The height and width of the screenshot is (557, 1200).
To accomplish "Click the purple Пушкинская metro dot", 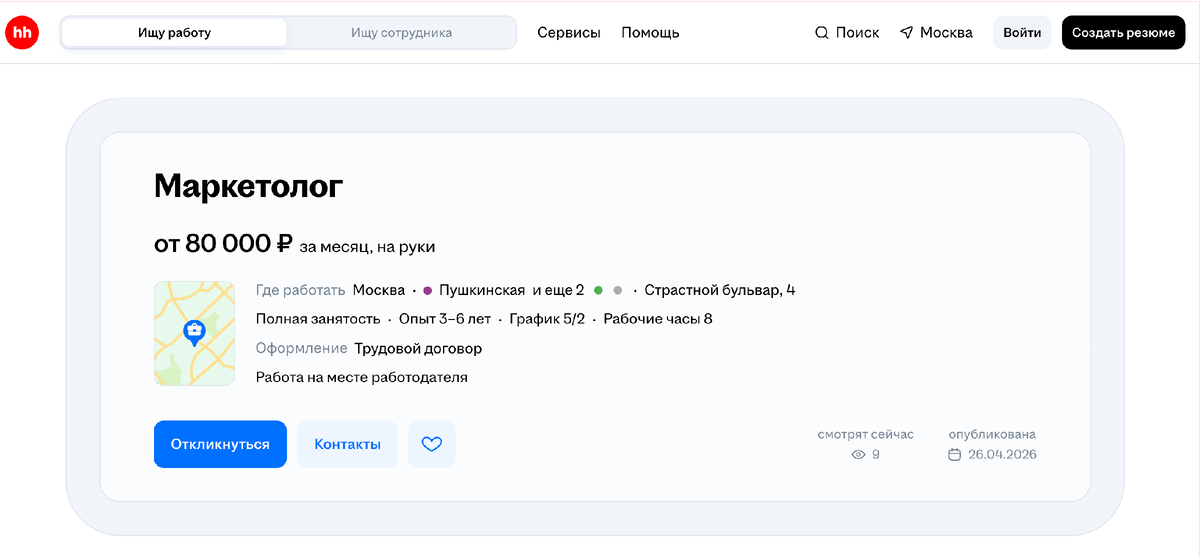I will (x=428, y=290).
